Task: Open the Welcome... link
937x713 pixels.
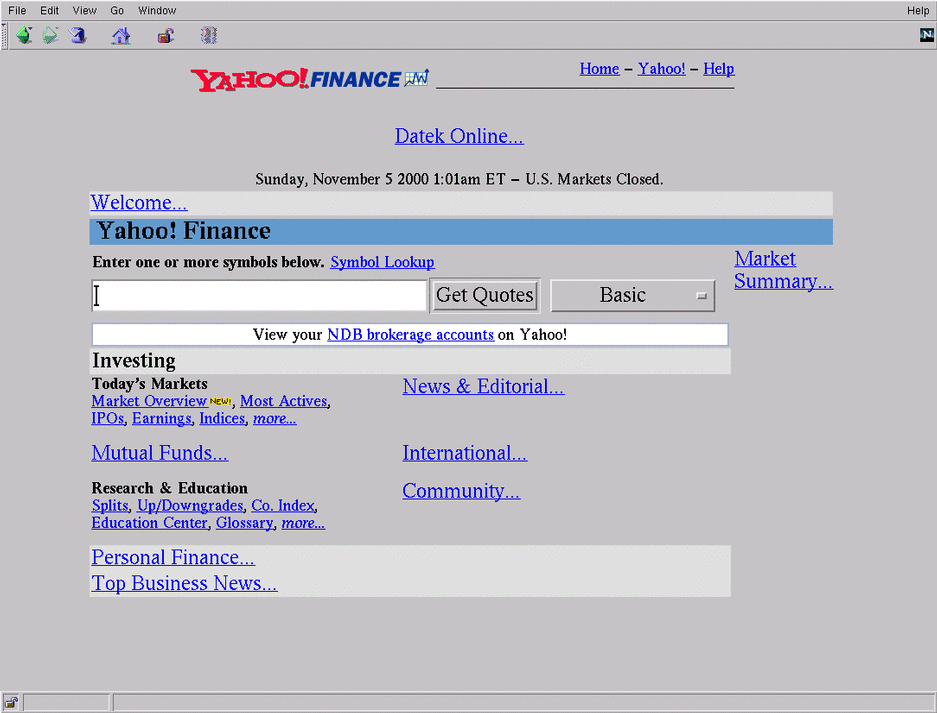Action: [139, 203]
